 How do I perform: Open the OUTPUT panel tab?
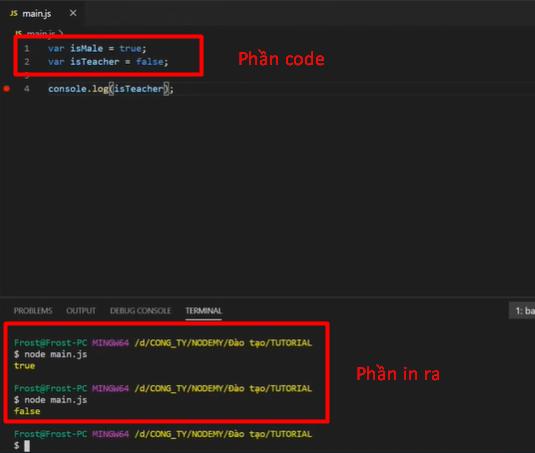(81, 311)
